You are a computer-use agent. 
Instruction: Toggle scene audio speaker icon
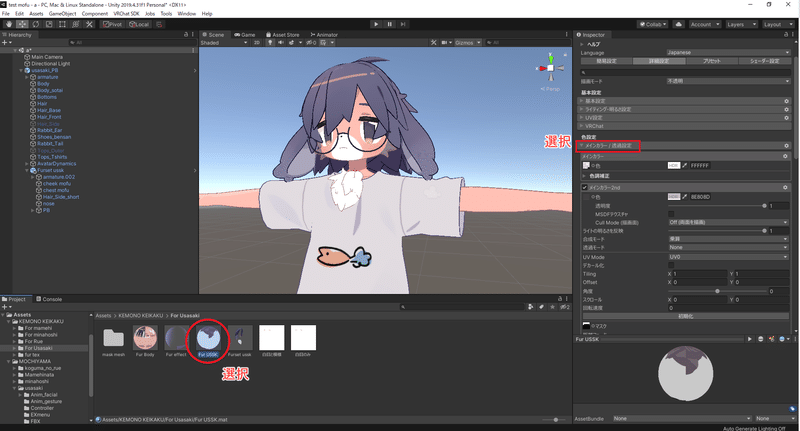point(280,42)
